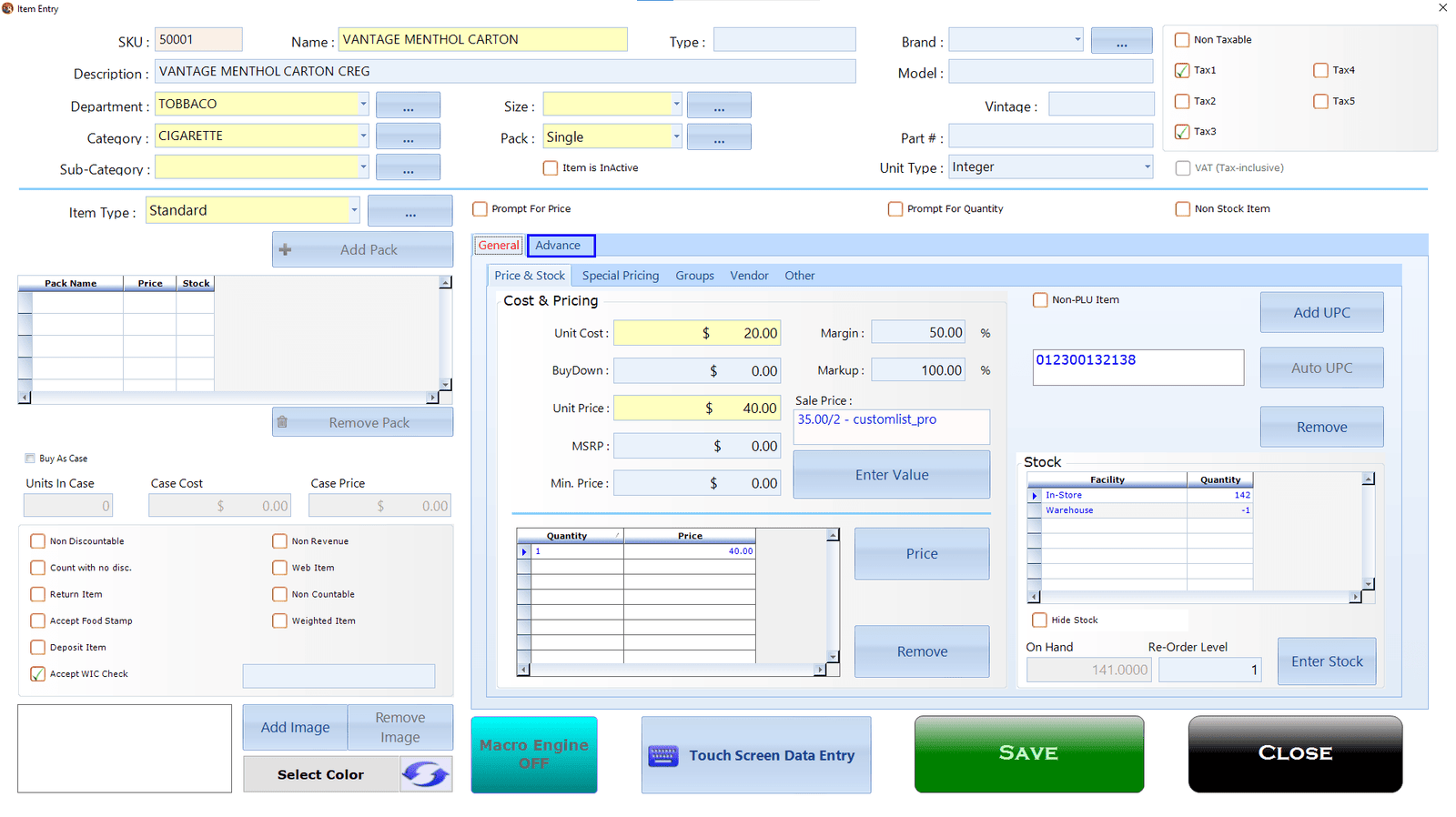The width and height of the screenshot is (1456, 817).
Task: Click the pack list scroll-right arrow
Action: [x=432, y=398]
